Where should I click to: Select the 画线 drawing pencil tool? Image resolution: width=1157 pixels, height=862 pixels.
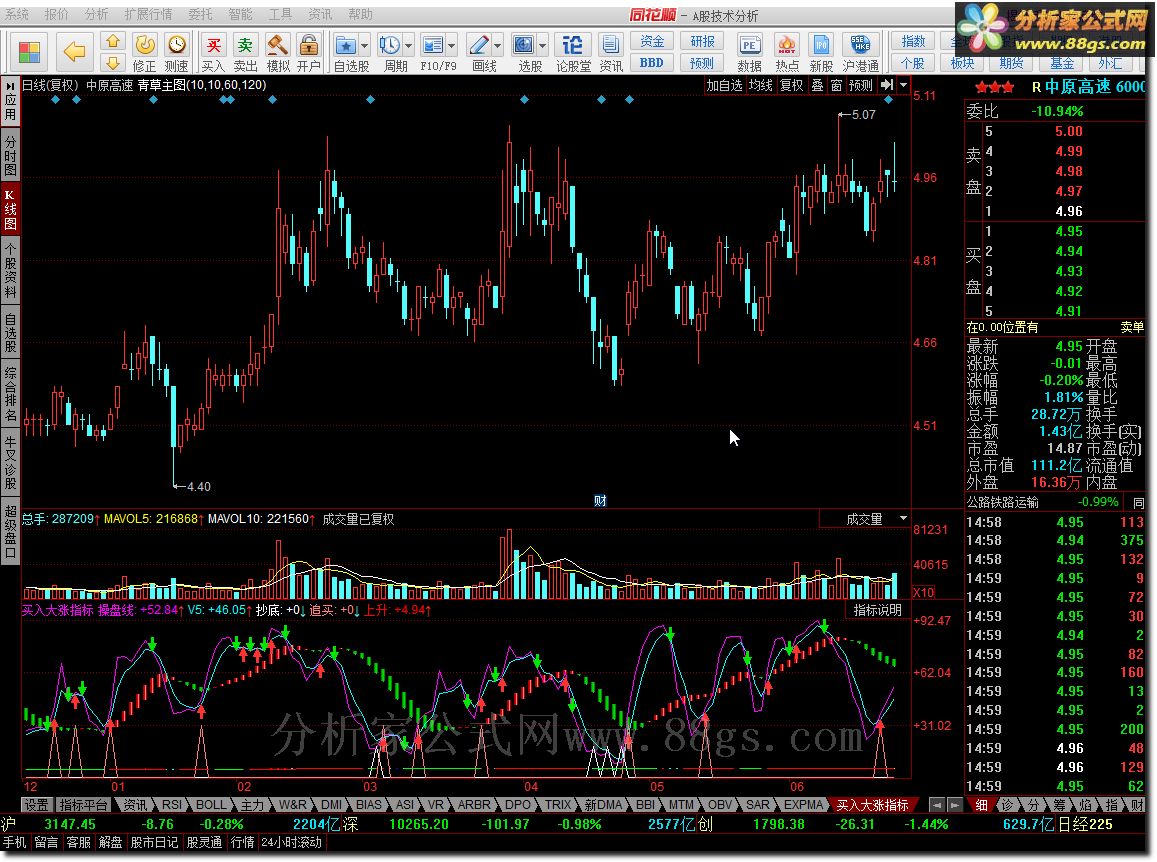479,46
